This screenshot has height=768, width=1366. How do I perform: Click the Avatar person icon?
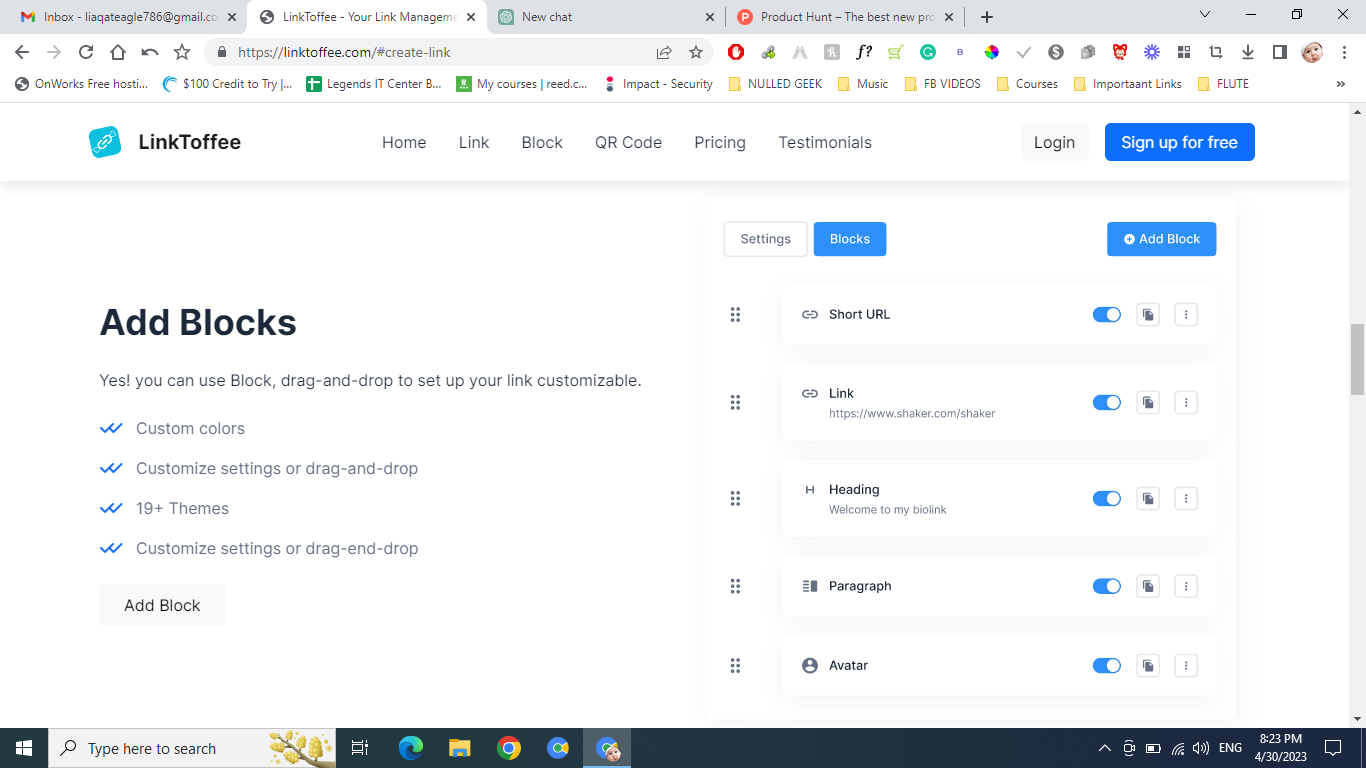point(810,665)
